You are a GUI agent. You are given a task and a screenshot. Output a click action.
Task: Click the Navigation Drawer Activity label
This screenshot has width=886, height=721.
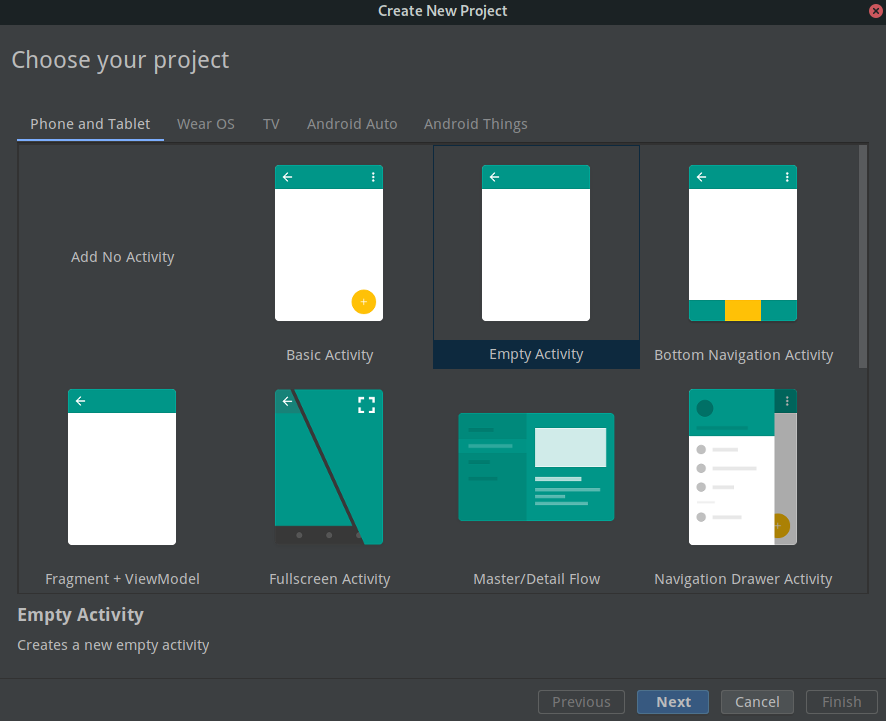pos(743,579)
